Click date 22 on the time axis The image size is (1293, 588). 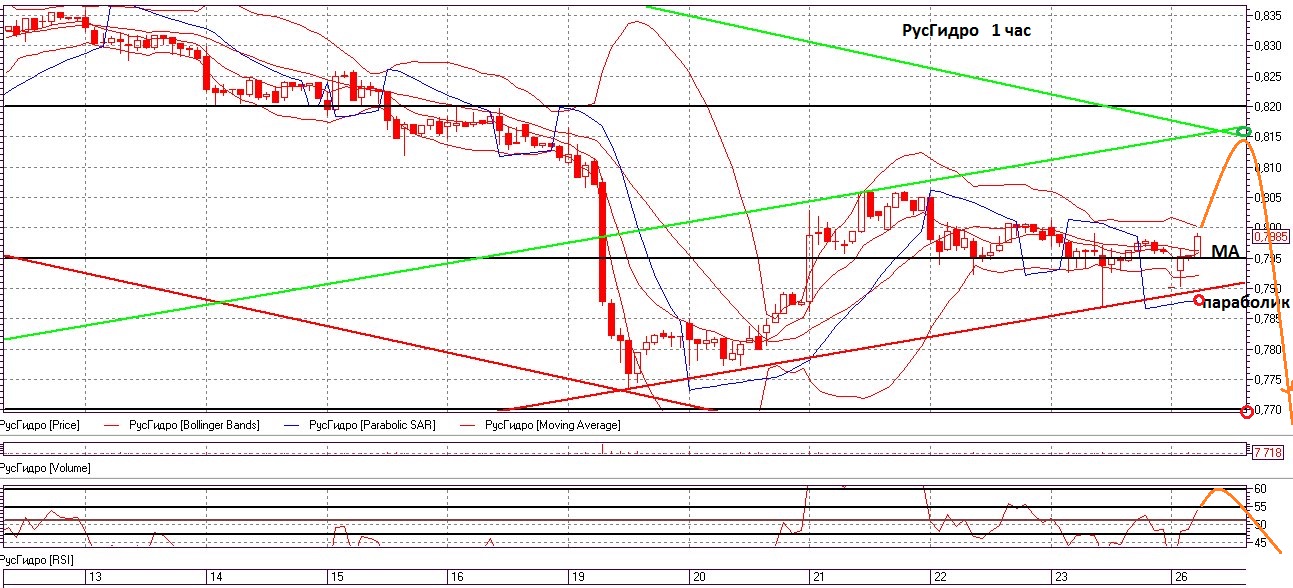tap(940, 577)
